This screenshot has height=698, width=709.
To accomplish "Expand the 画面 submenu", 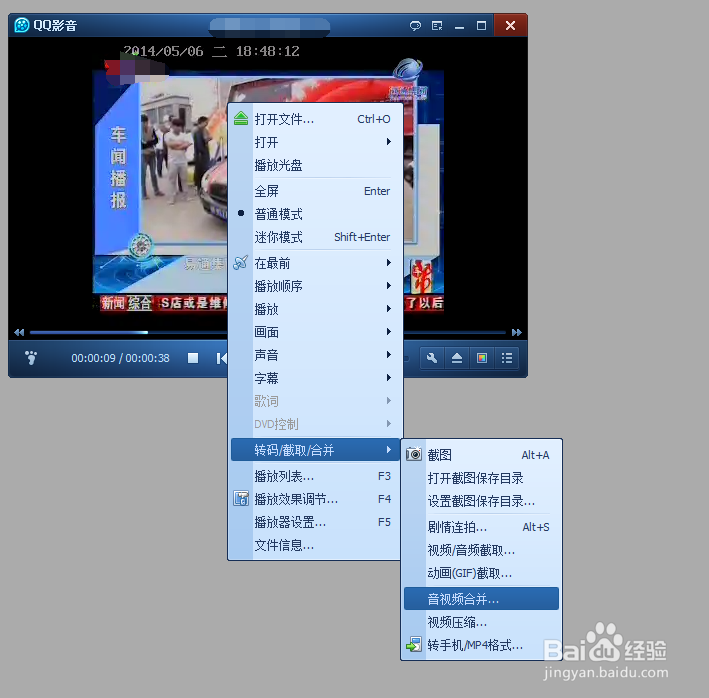I will pyautogui.click(x=315, y=332).
